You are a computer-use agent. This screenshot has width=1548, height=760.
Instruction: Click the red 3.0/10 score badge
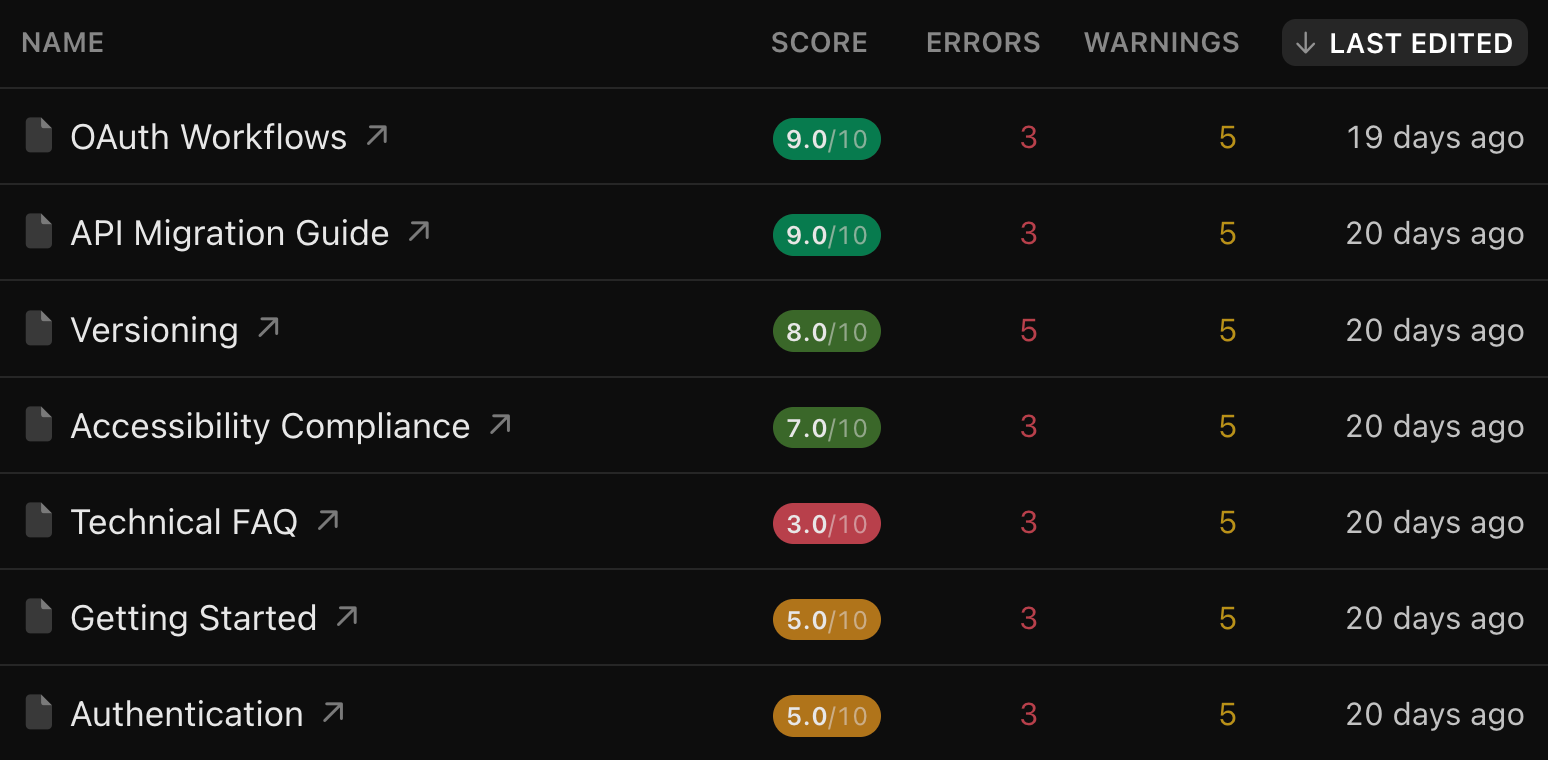click(826, 523)
